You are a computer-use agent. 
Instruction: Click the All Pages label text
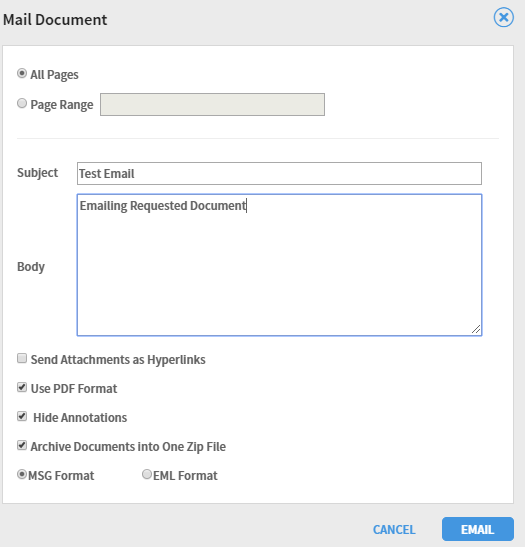(x=54, y=75)
